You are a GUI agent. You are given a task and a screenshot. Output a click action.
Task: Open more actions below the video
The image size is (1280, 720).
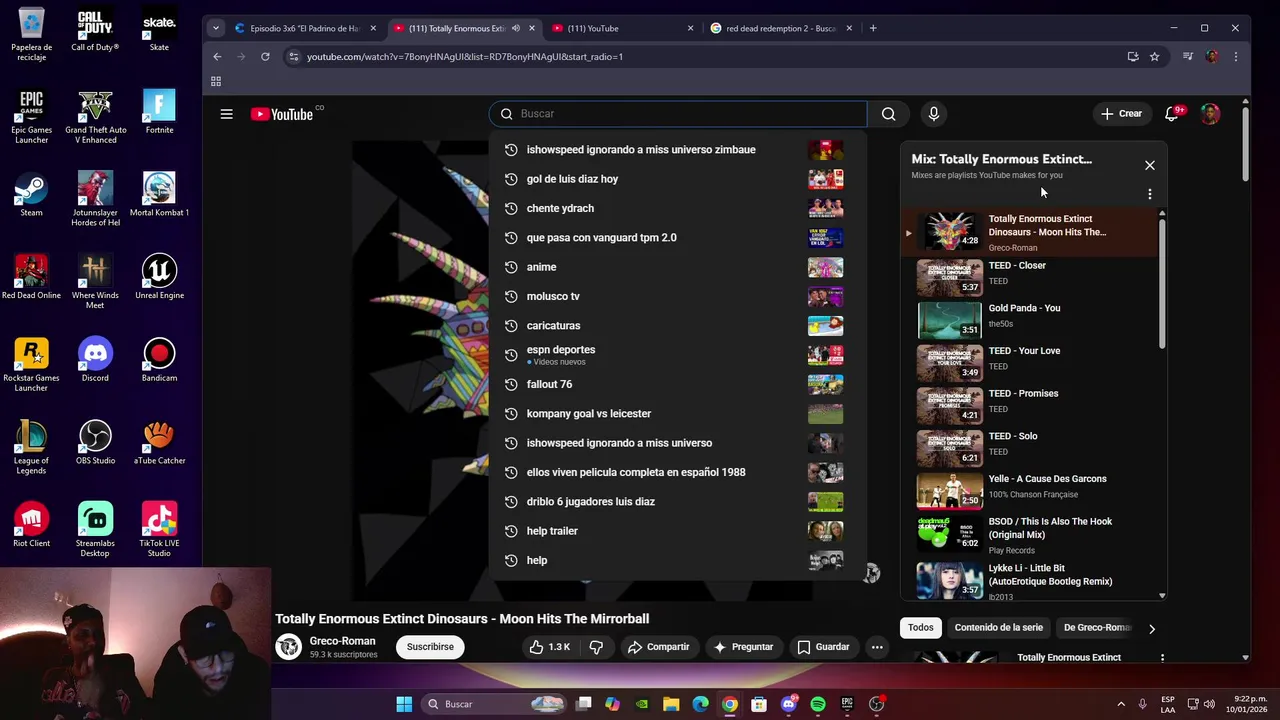tap(877, 647)
